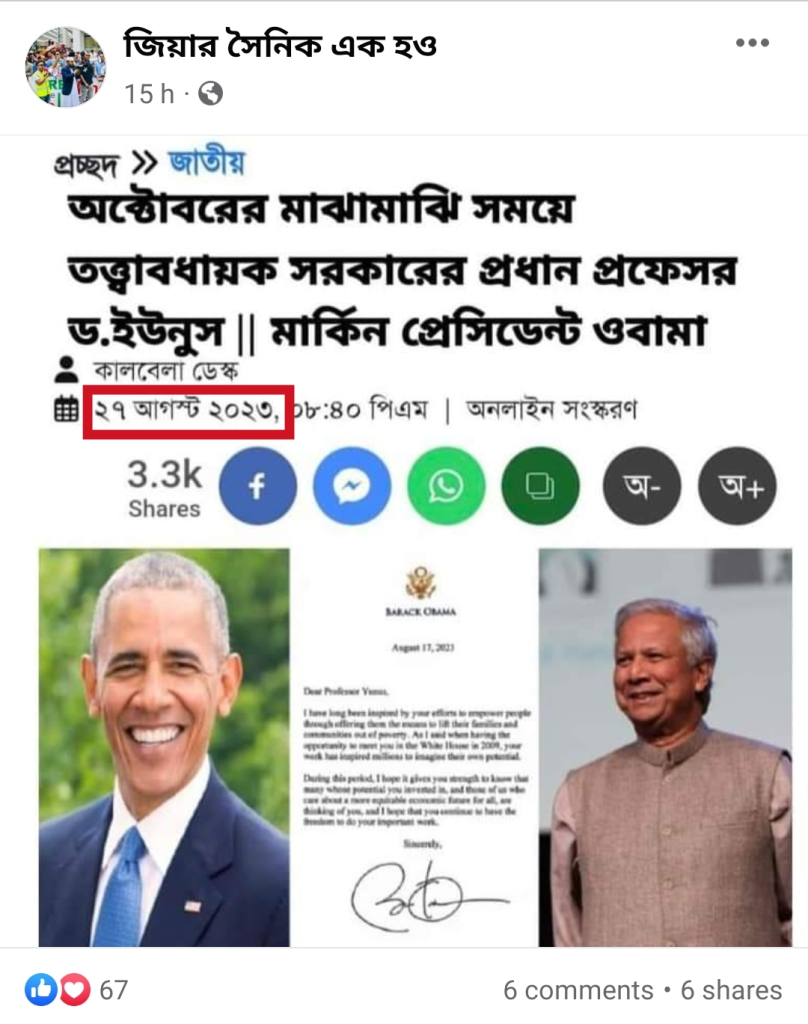Click the Barack Obama letter image
Screen dimensions: 808x1024
tap(414, 747)
